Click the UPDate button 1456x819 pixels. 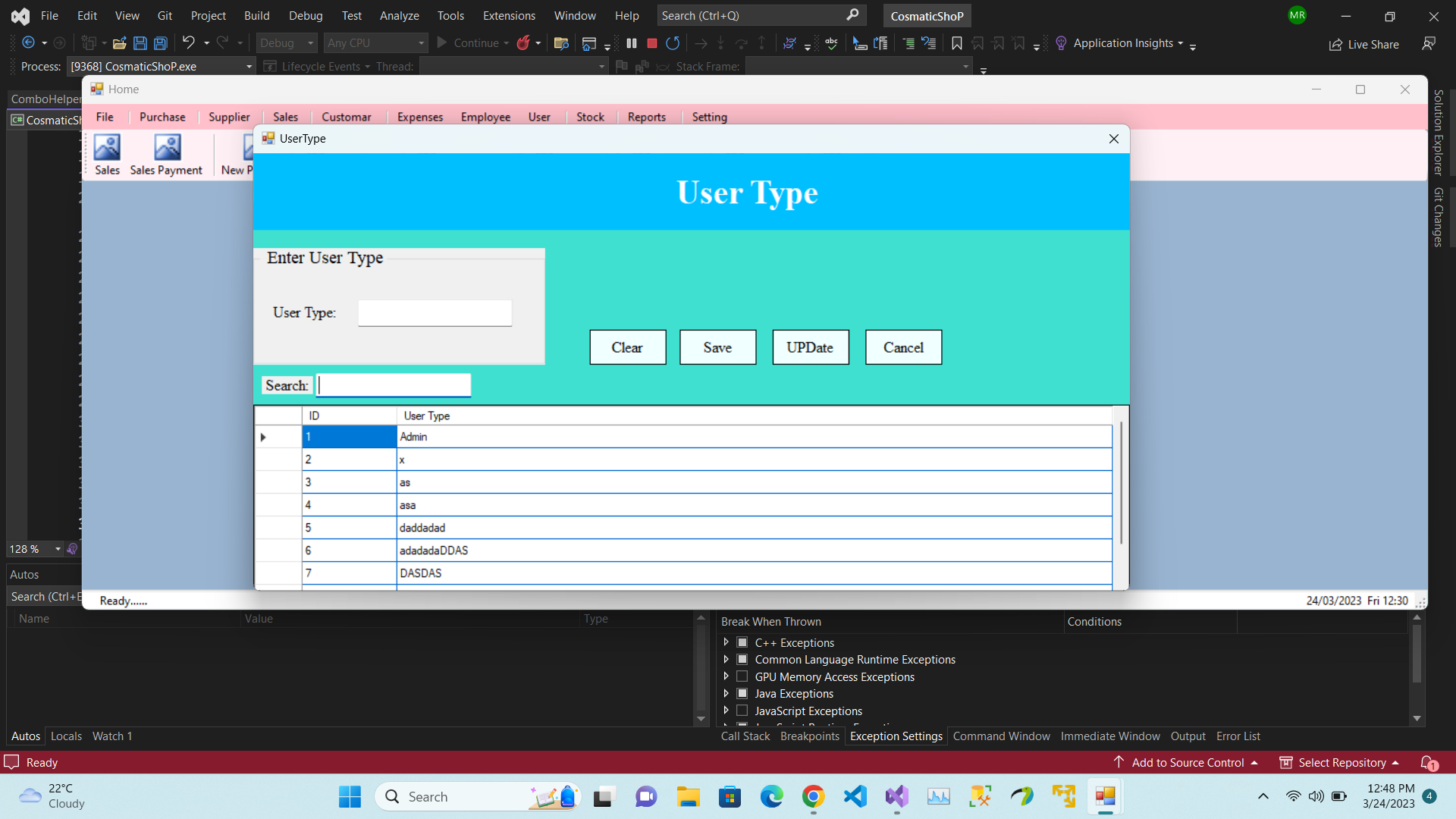coord(810,347)
